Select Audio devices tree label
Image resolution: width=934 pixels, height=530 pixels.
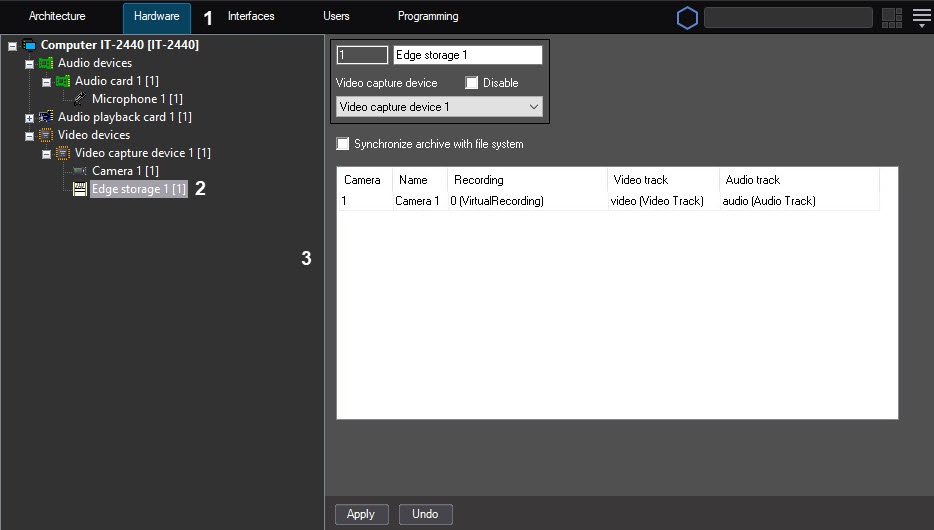[95, 63]
